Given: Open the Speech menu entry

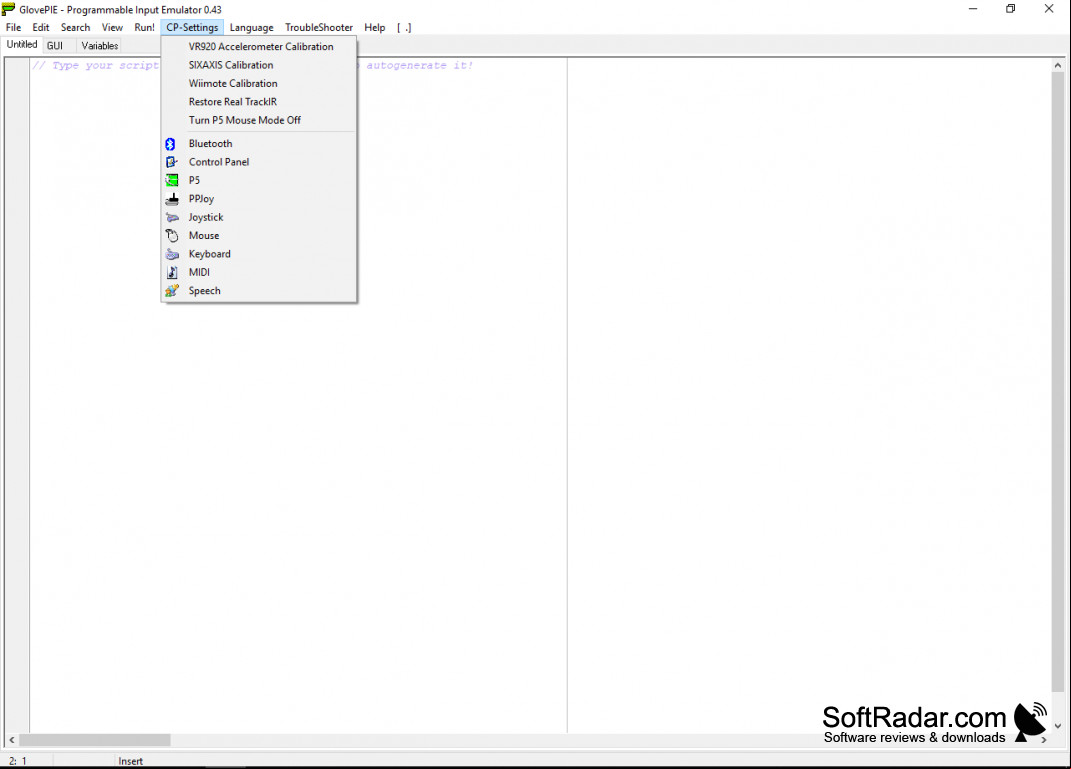Looking at the screenshot, I should [260, 291].
